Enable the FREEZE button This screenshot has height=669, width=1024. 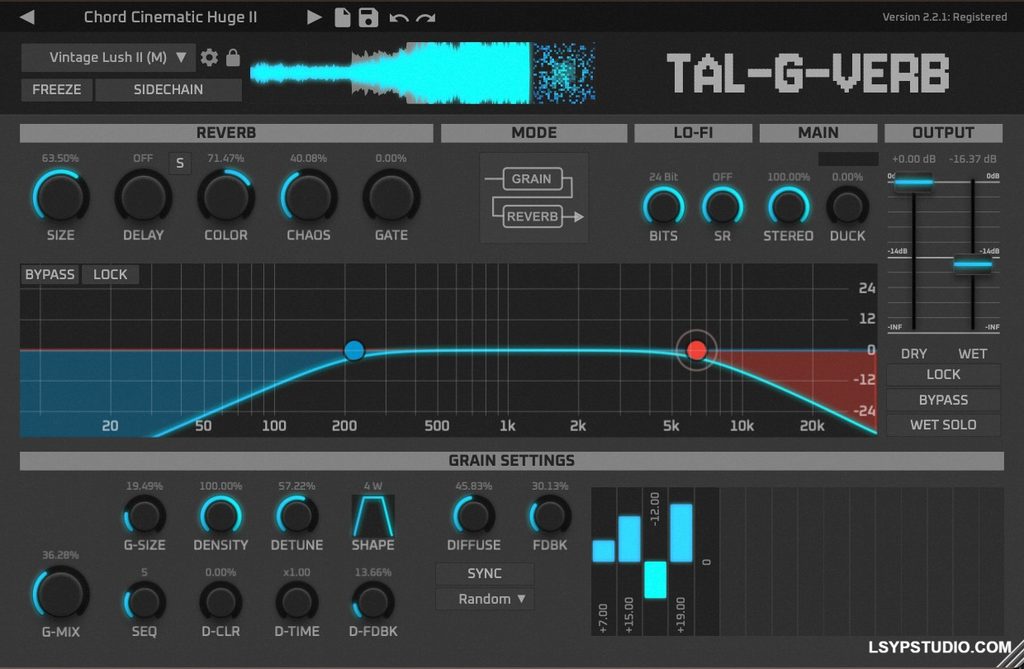pos(57,90)
